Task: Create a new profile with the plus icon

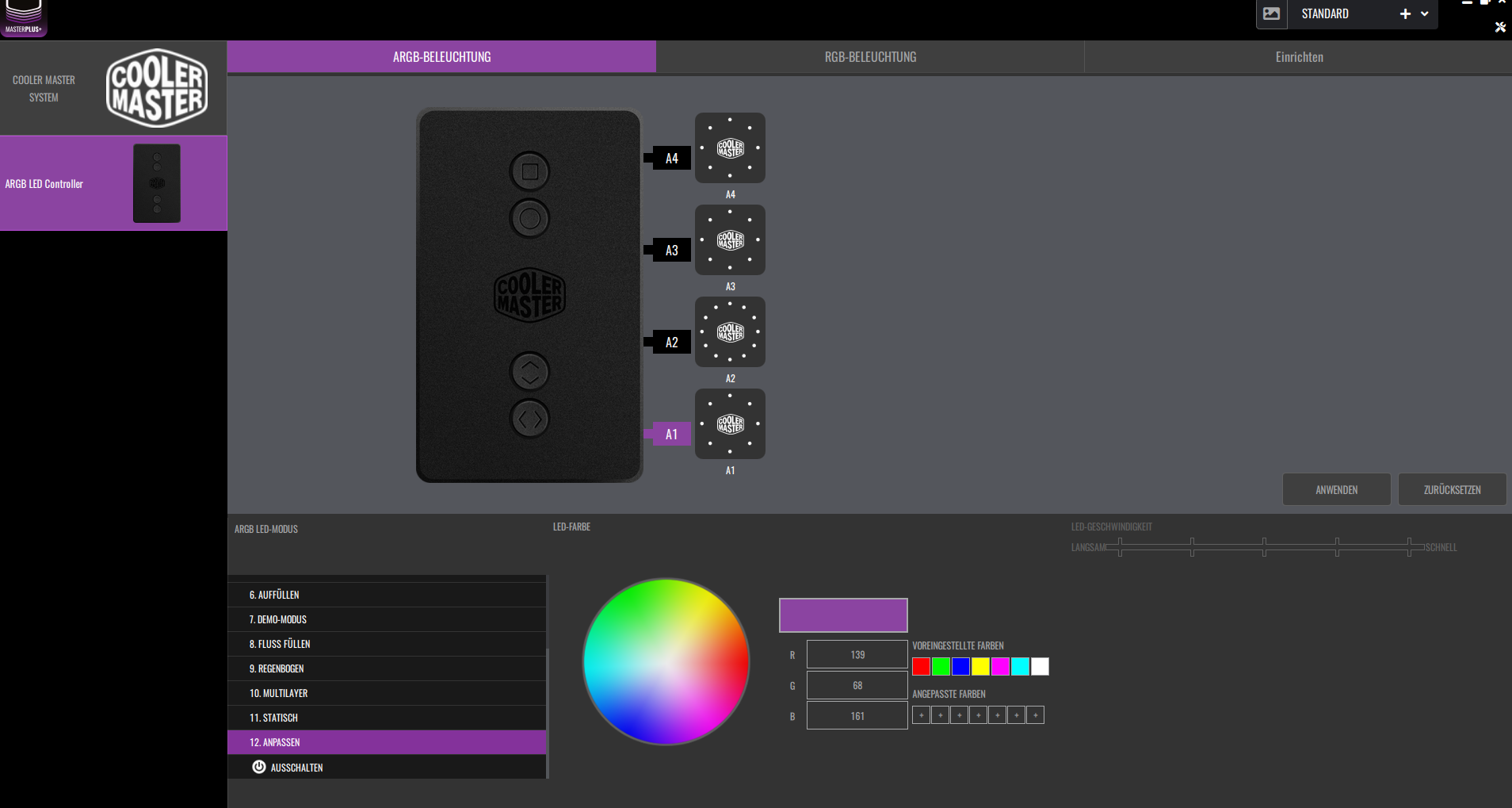Action: [1405, 13]
